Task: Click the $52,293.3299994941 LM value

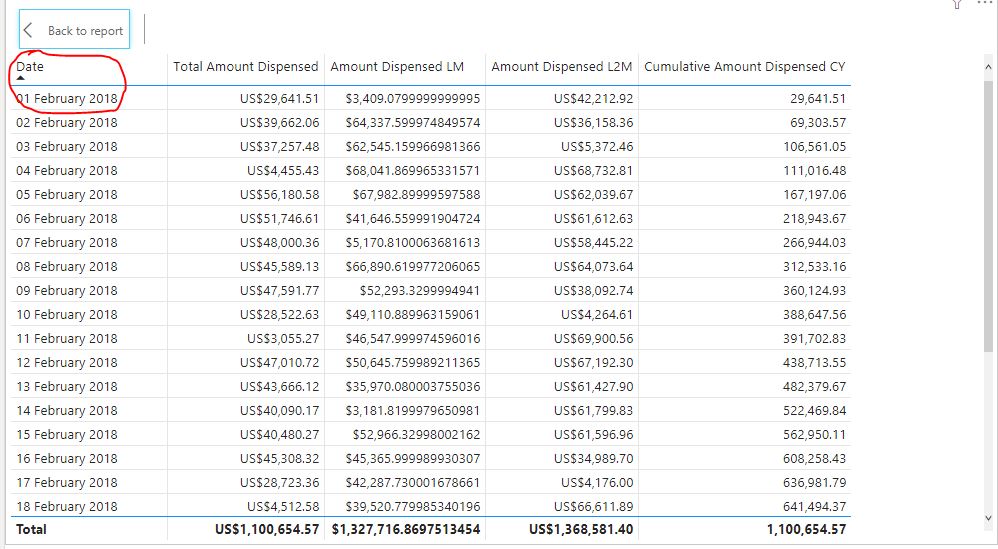Action: pyautogui.click(x=420, y=290)
